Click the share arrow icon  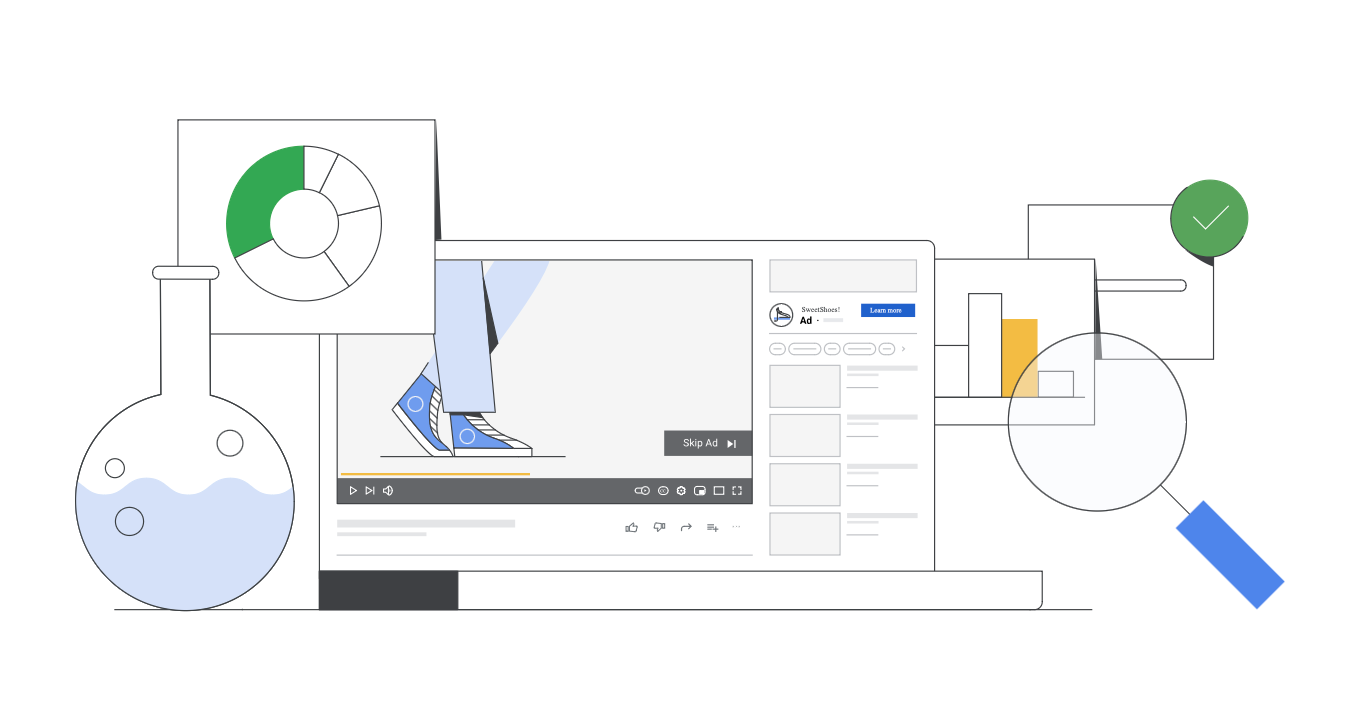(x=686, y=527)
